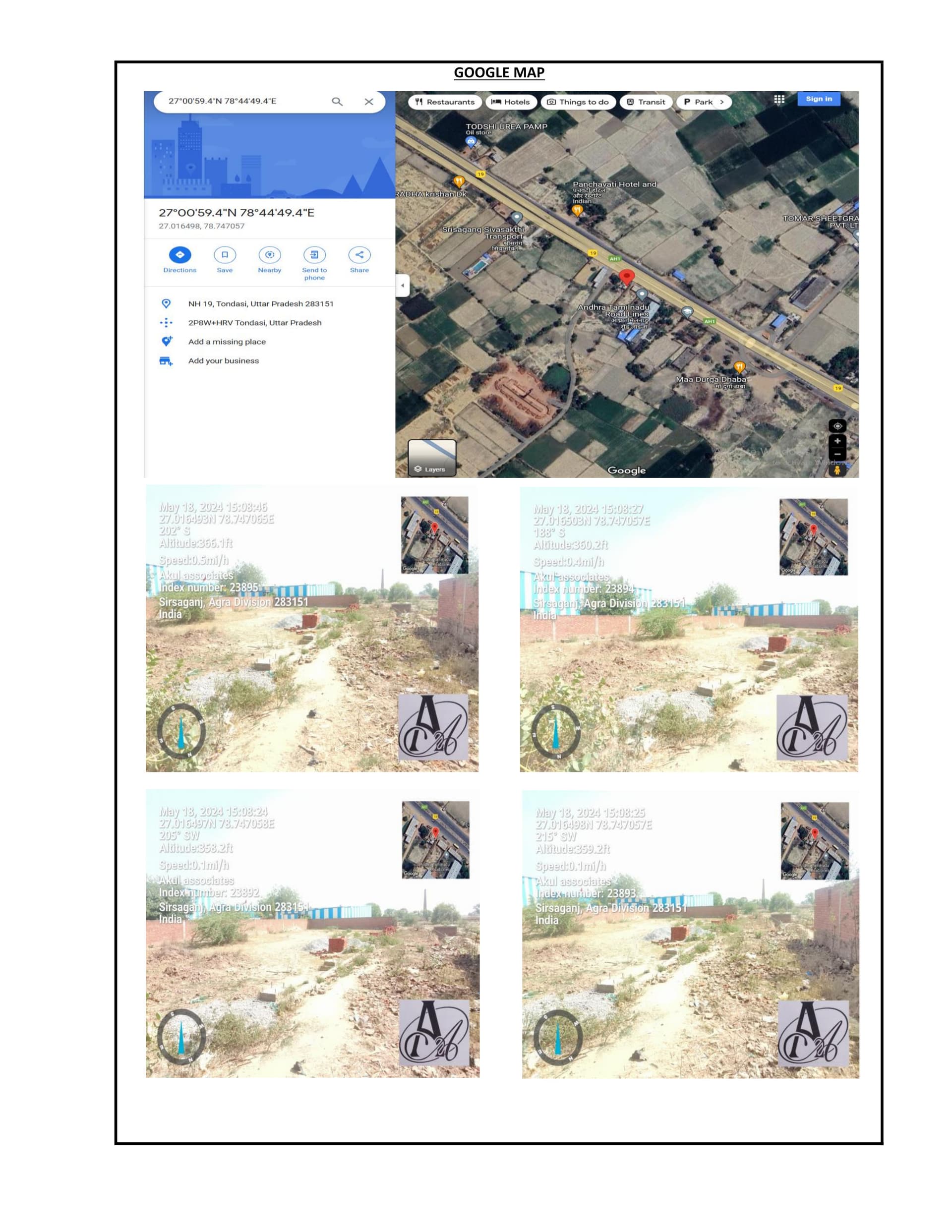Image resolution: width=952 pixels, height=1232 pixels.
Task: Copy the plus code 2P8W+HRV Tondasi, Uttar Pradesh
Action: (255, 323)
